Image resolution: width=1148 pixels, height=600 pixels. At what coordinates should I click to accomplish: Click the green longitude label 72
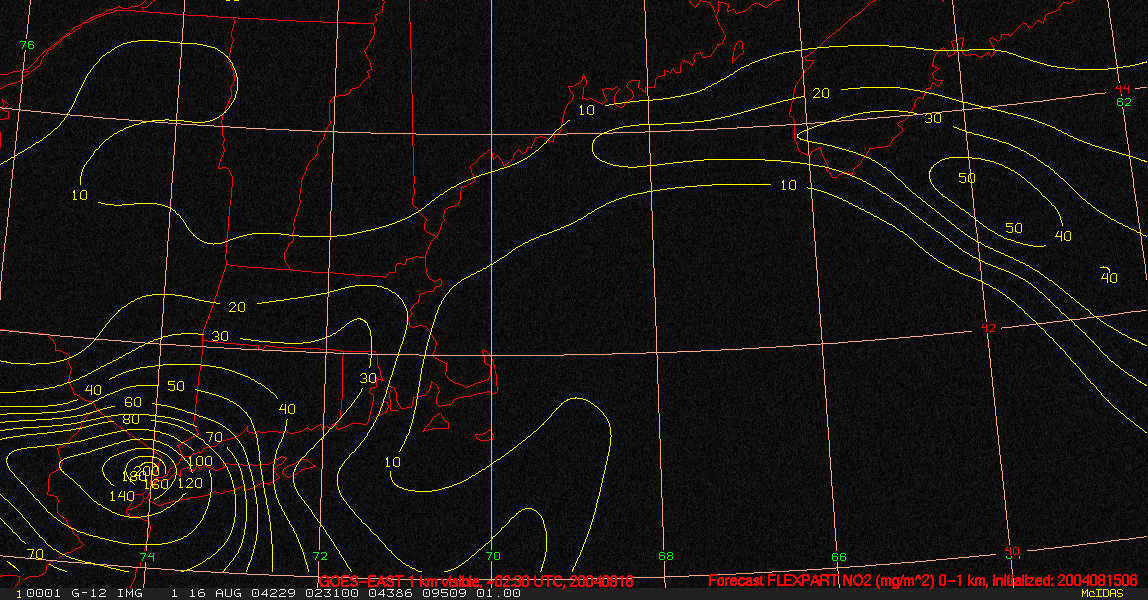pos(320,556)
